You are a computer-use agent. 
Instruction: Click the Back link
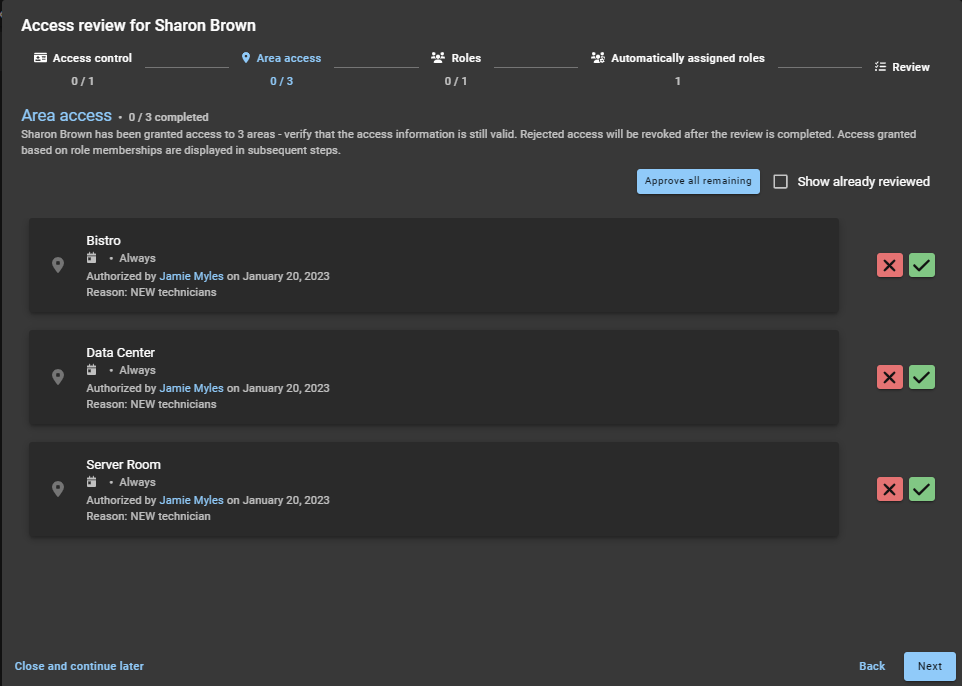click(872, 666)
